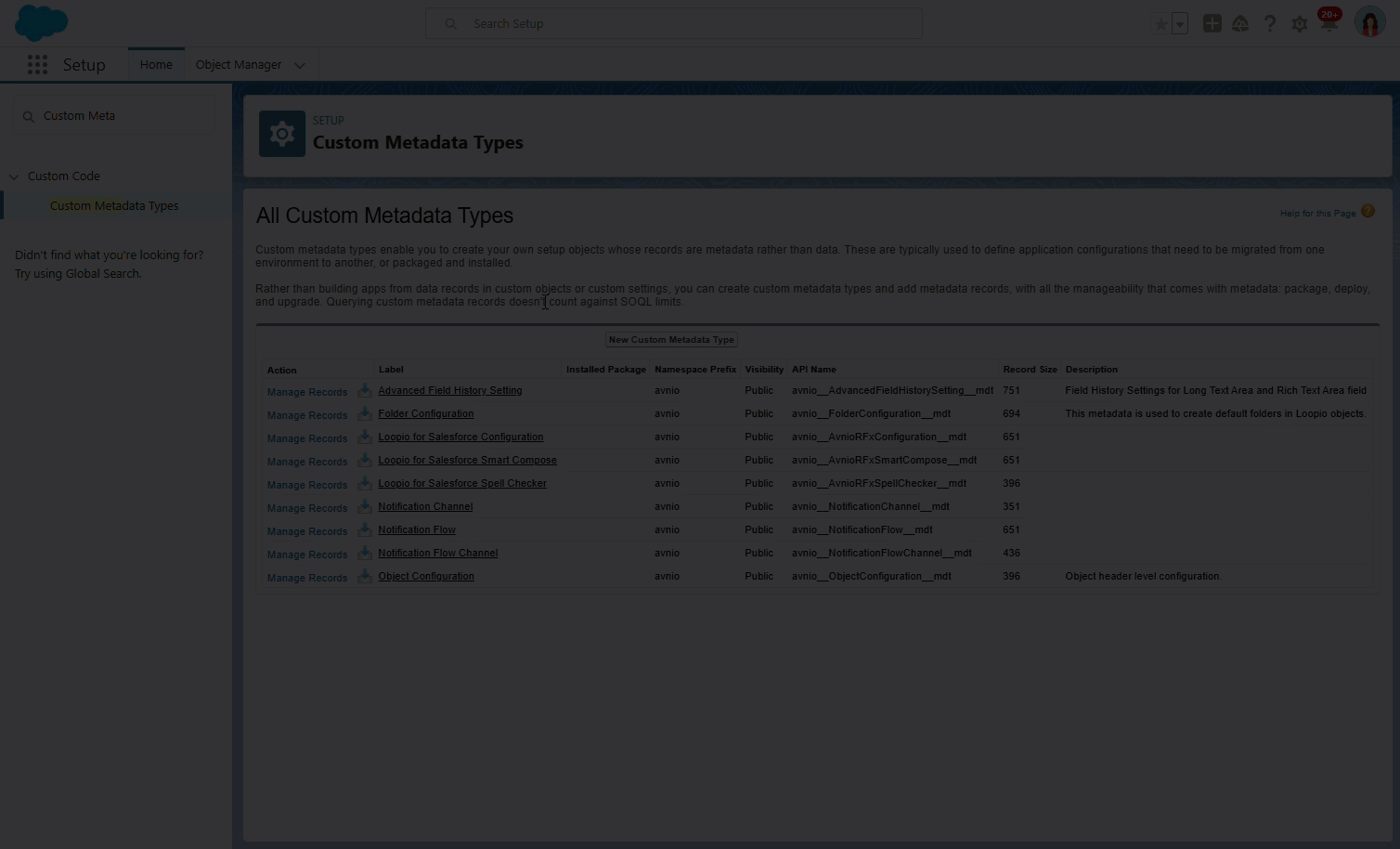Switch to the Object Manager tab
Viewport: 1400px width, 849px height.
pos(239,65)
